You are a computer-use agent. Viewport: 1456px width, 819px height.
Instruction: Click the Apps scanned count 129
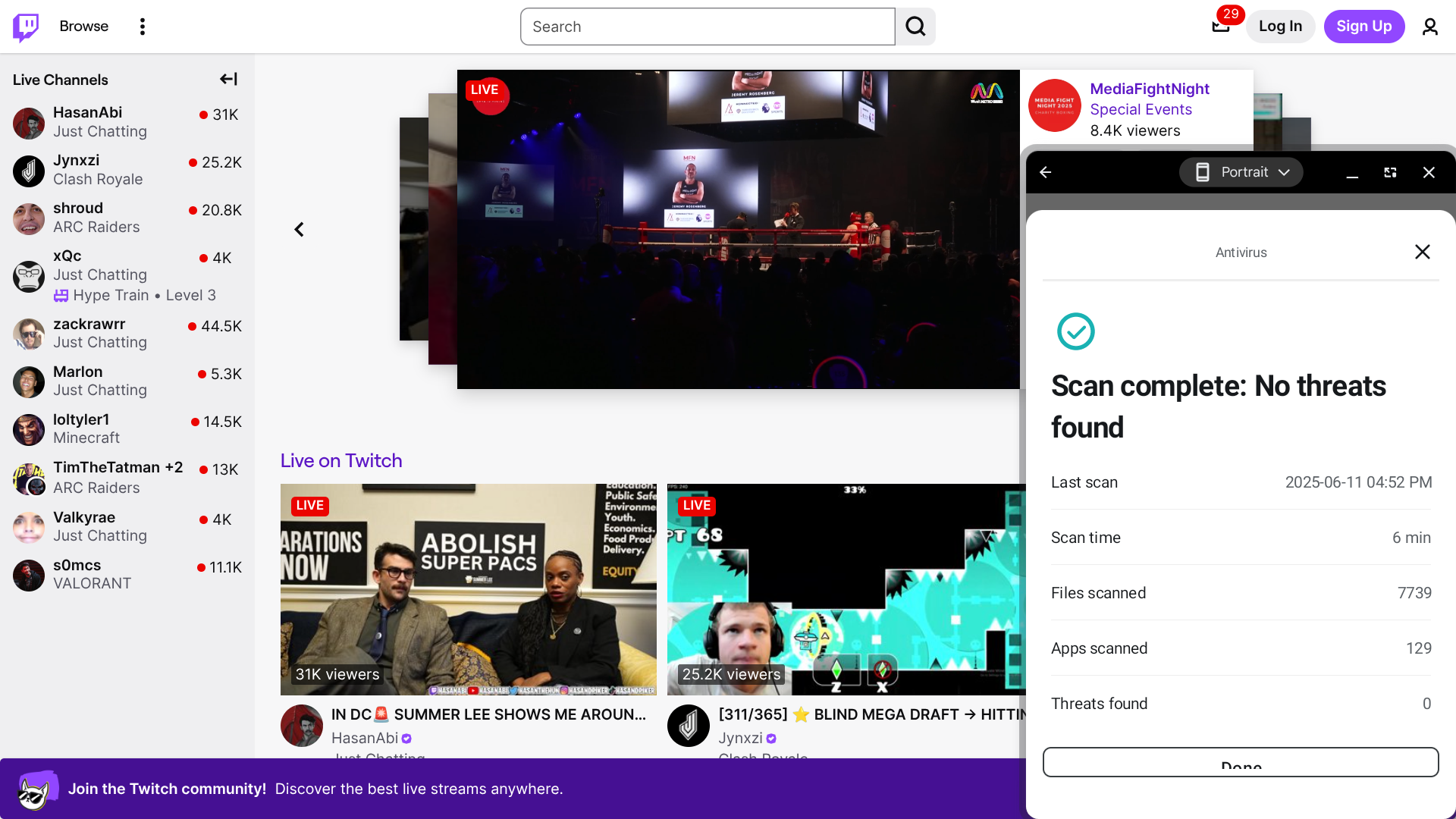pyautogui.click(x=1419, y=648)
